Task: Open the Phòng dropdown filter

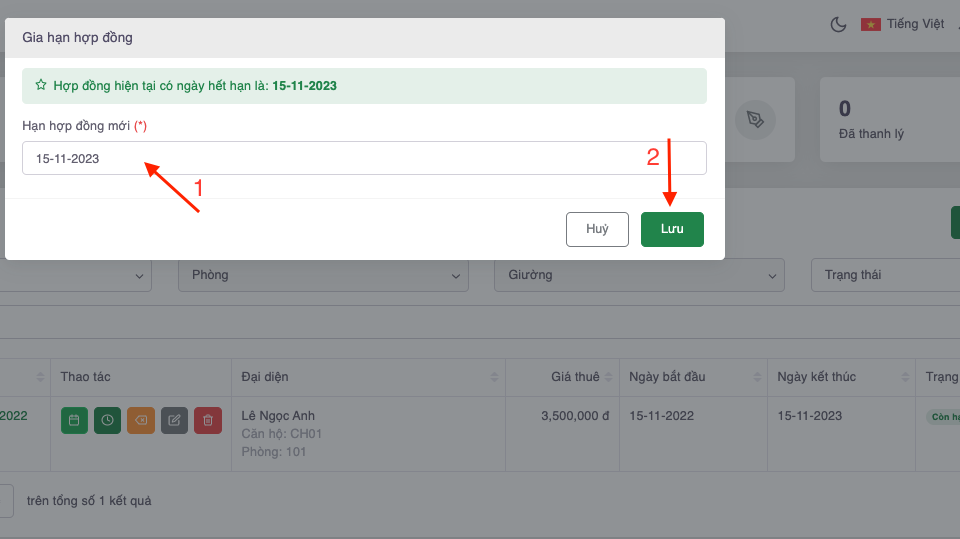Action: 323,275
